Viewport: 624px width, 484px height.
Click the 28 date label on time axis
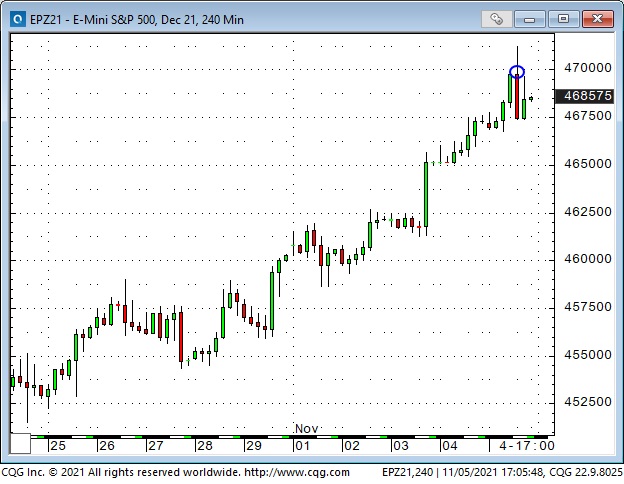coord(205,446)
